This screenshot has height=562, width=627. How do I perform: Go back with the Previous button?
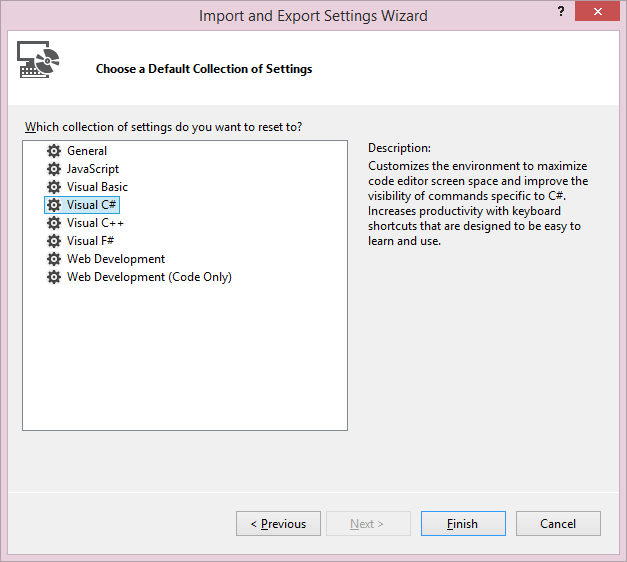pyautogui.click(x=278, y=523)
